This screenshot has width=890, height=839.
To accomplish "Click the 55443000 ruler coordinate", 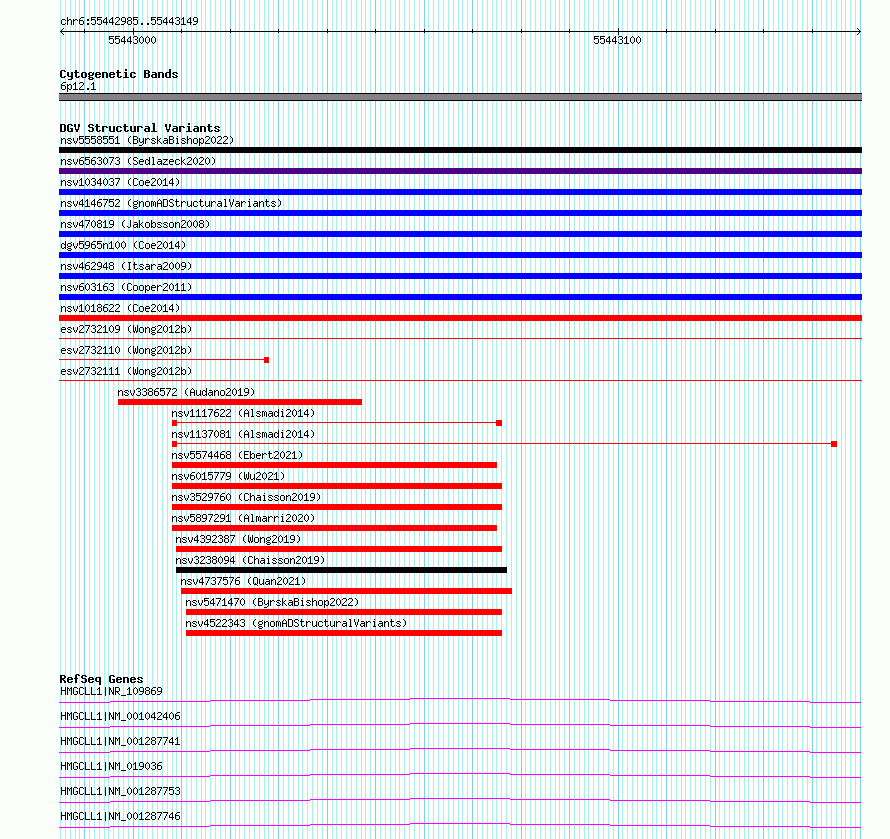I will [132, 40].
